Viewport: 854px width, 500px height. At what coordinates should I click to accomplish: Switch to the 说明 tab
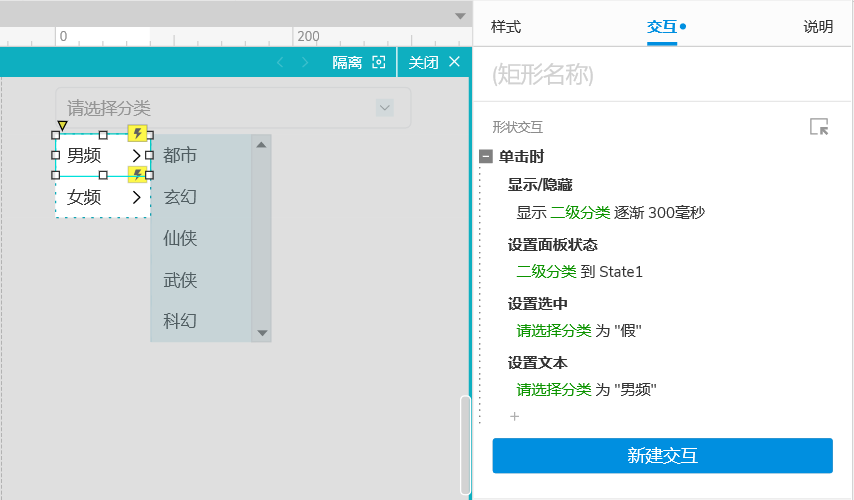tap(818, 27)
